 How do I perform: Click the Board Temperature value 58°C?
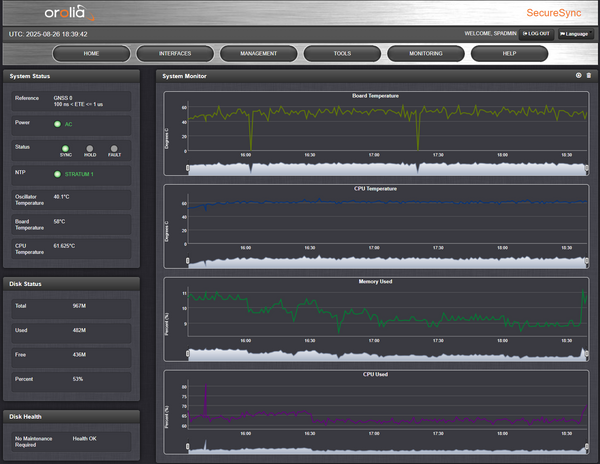click(59, 221)
